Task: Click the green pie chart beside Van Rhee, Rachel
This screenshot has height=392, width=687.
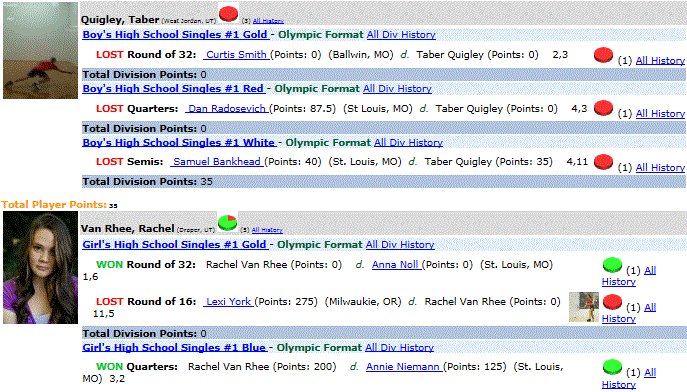Action: [x=227, y=222]
